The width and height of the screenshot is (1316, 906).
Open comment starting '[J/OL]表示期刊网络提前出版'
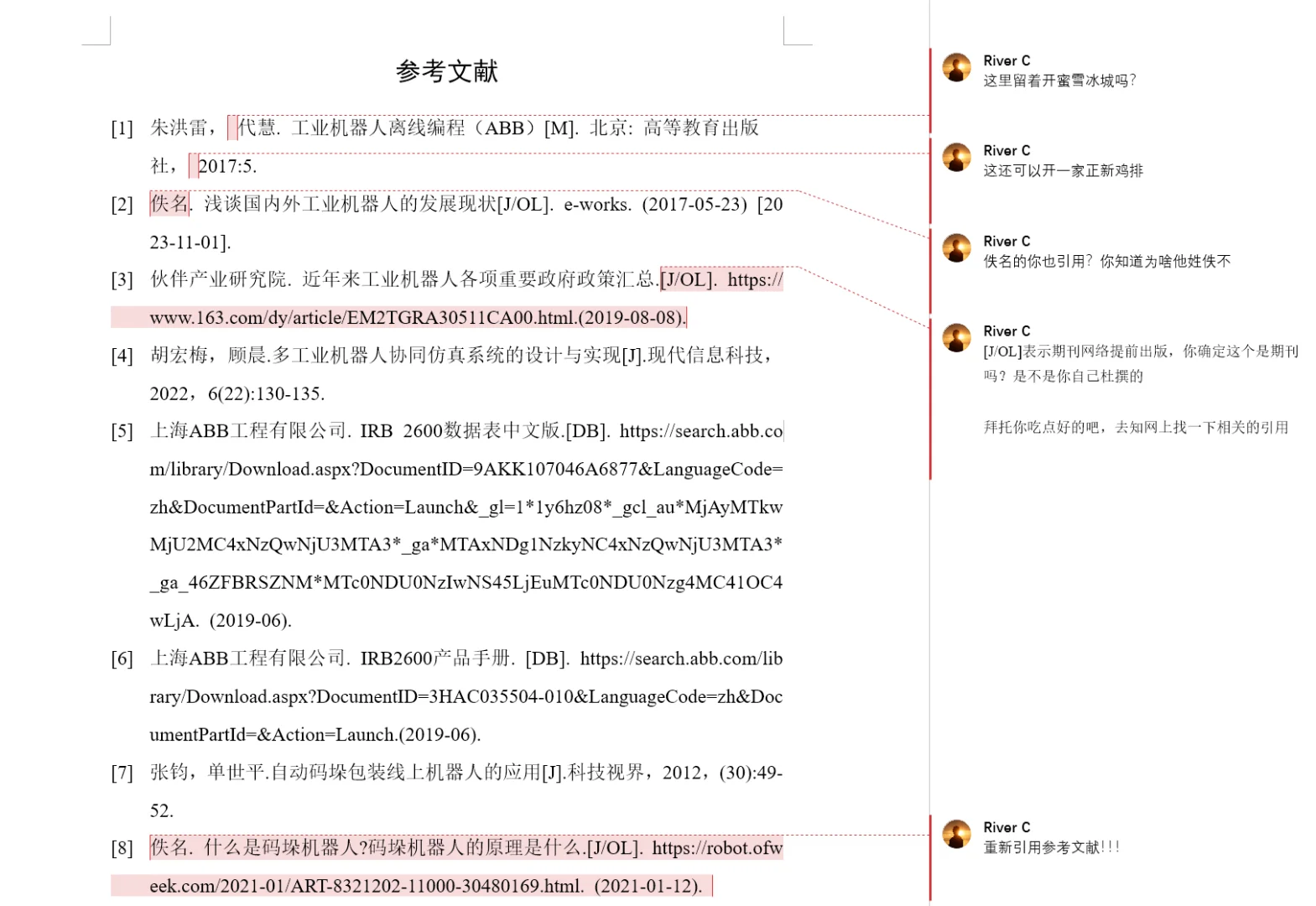[1141, 363]
